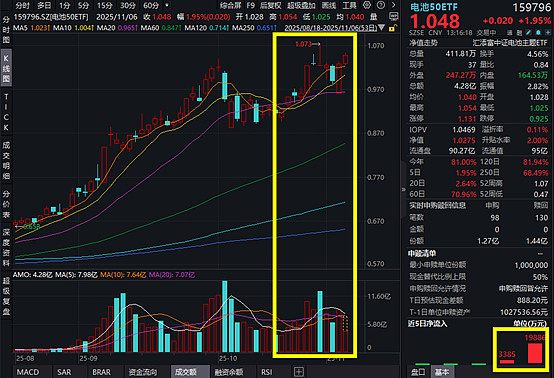The image size is (554, 378).
Task: Click the MA250 0.651 label
Action: [x=253, y=27]
